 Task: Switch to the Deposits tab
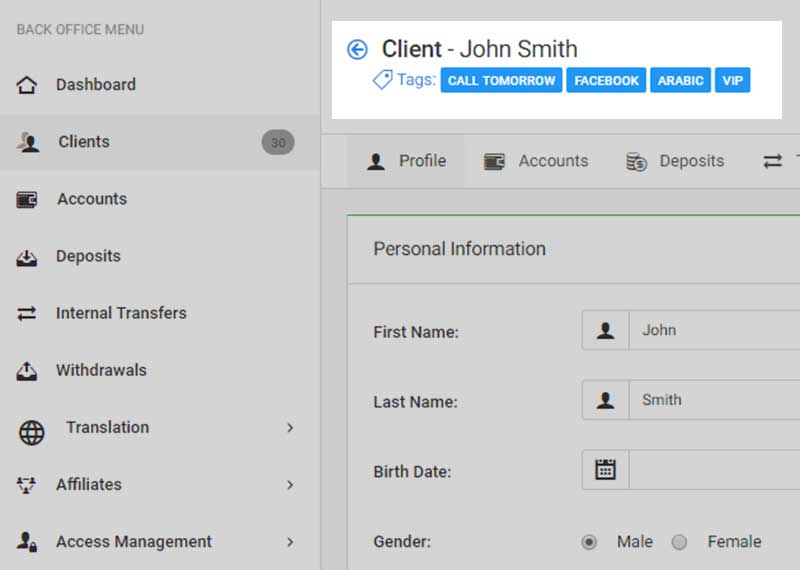(x=675, y=161)
